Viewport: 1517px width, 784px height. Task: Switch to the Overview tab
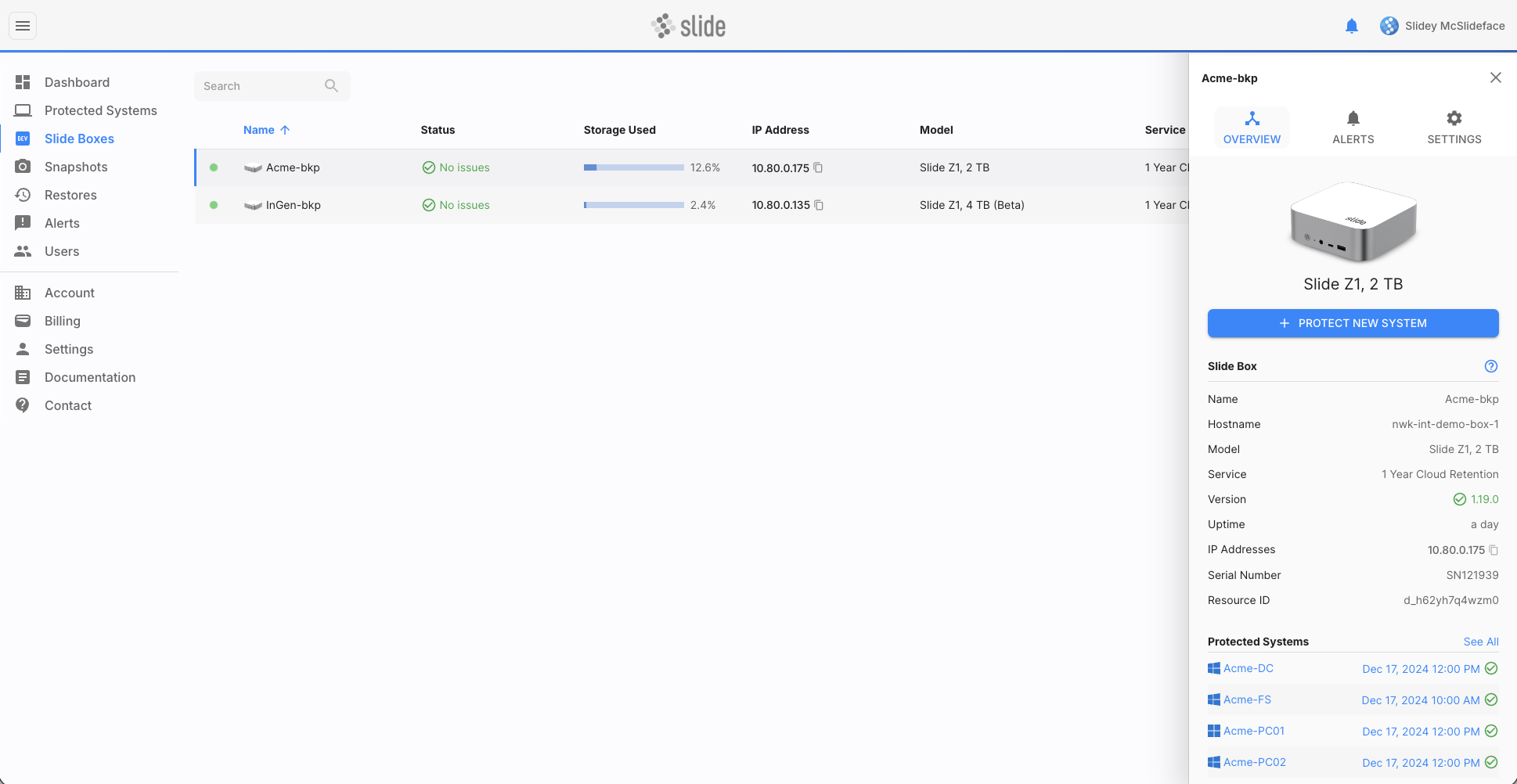click(1252, 128)
